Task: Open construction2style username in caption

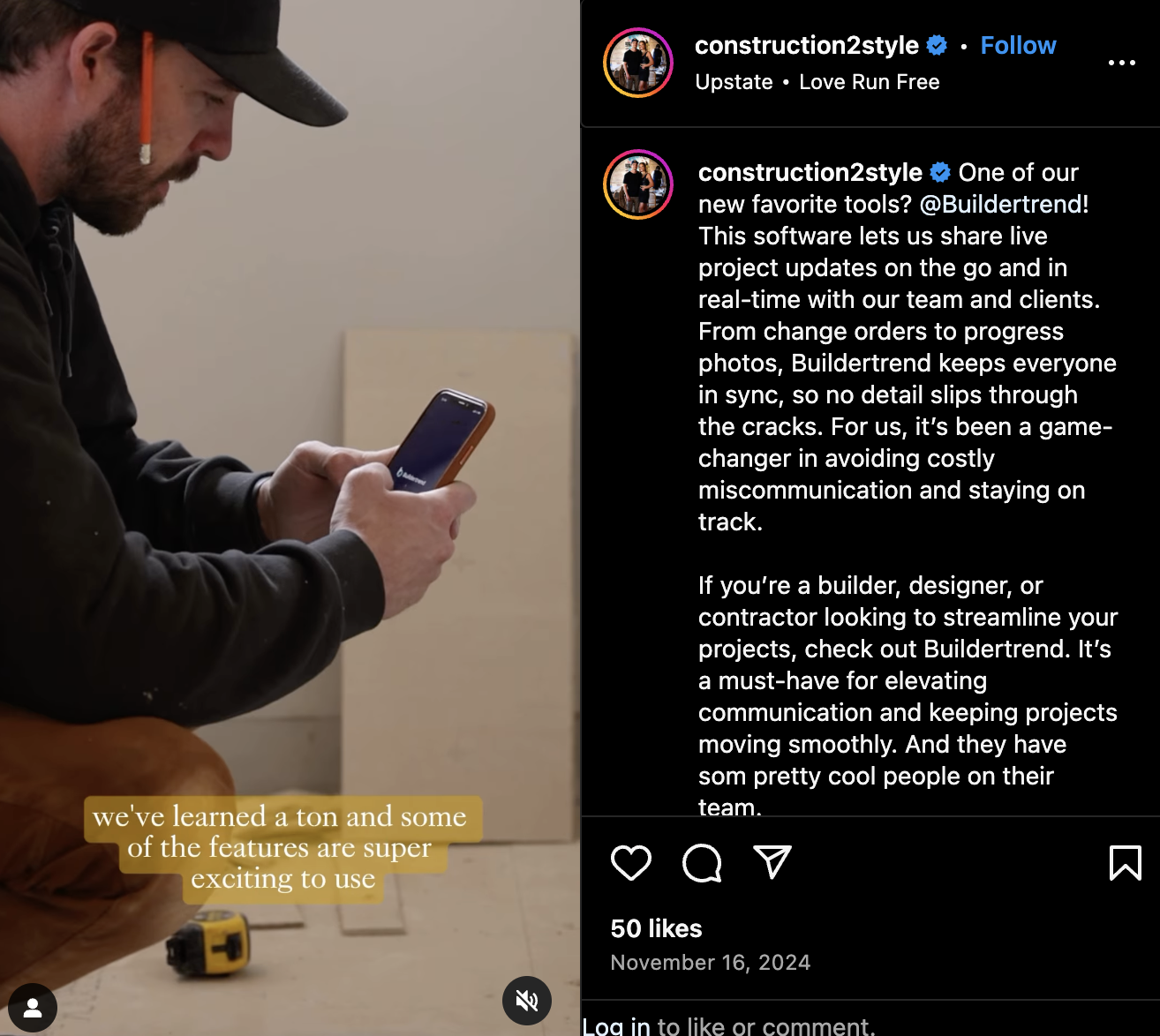Action: click(810, 172)
